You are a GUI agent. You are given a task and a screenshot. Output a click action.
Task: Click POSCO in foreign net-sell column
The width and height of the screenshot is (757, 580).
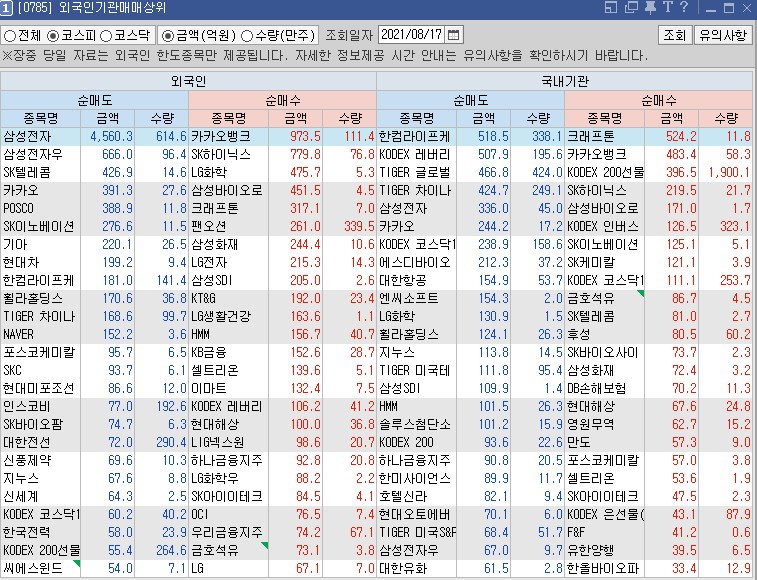[18, 209]
